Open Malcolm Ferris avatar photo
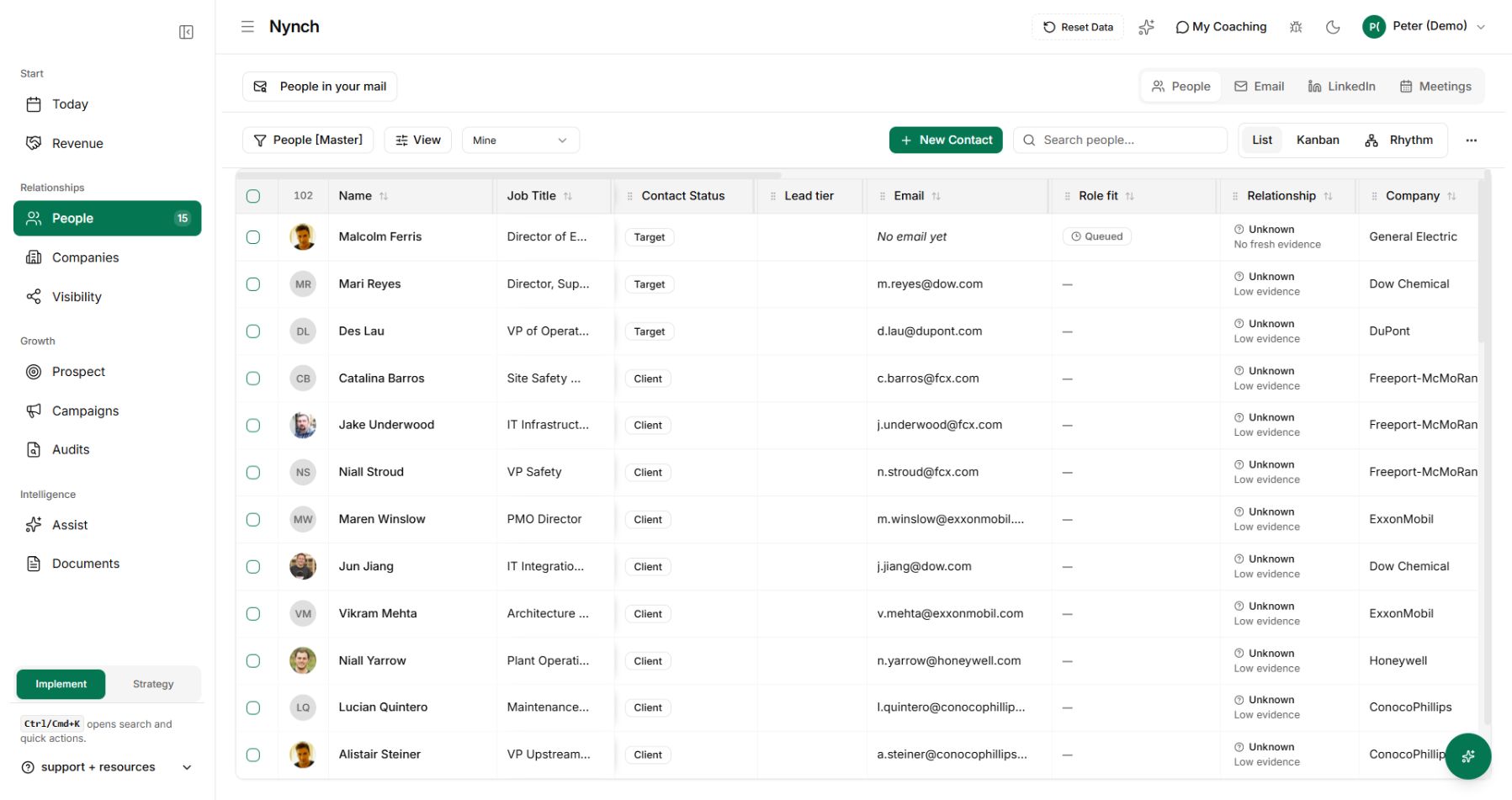Image resolution: width=1512 pixels, height=800 pixels. (x=303, y=237)
